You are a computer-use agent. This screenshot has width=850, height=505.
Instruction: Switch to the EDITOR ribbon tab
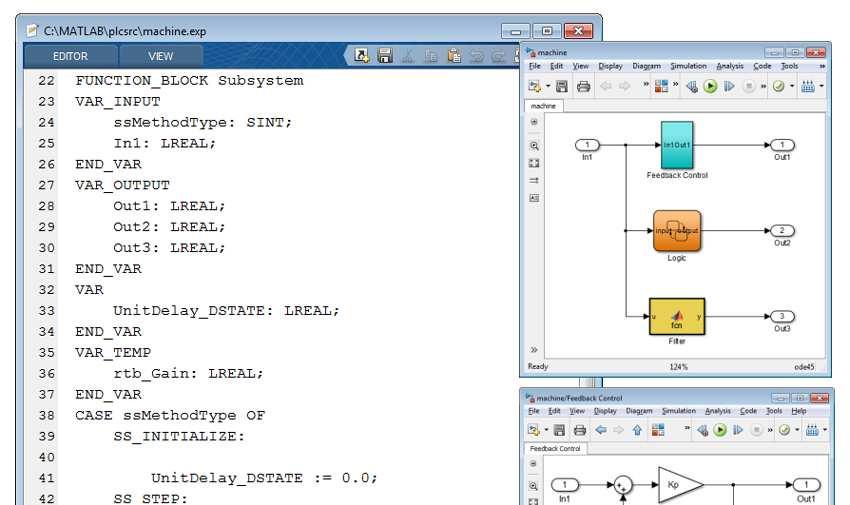coord(70,56)
